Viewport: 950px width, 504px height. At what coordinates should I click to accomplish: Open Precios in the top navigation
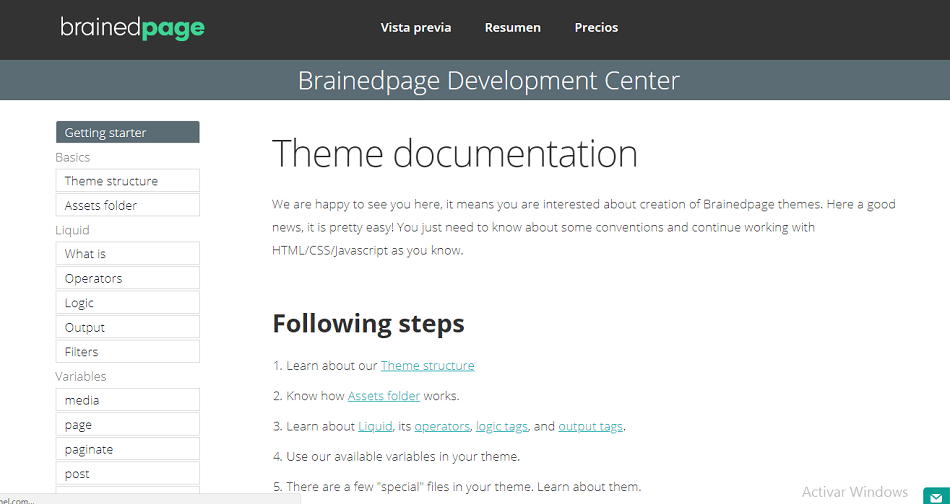pyautogui.click(x=596, y=28)
